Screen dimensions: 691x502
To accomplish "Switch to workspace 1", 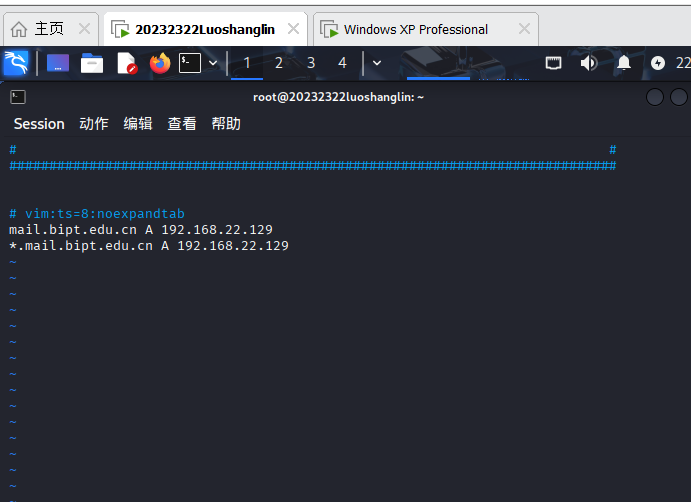I will click(x=247, y=63).
